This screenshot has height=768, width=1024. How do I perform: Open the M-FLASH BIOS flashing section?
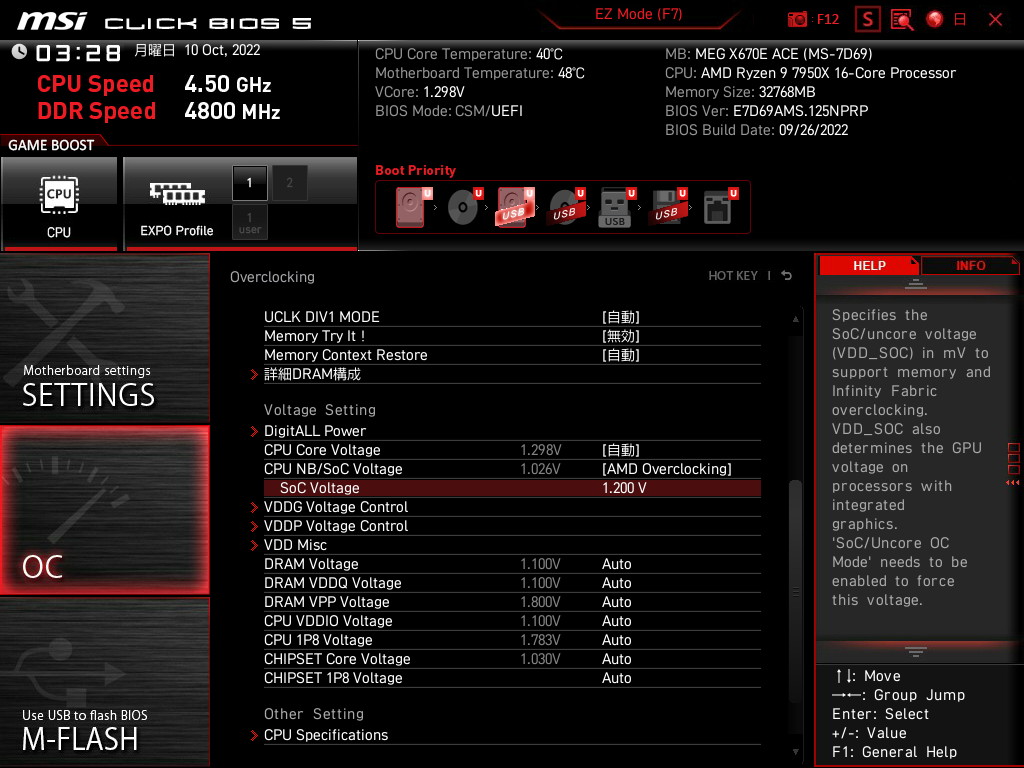(x=104, y=682)
